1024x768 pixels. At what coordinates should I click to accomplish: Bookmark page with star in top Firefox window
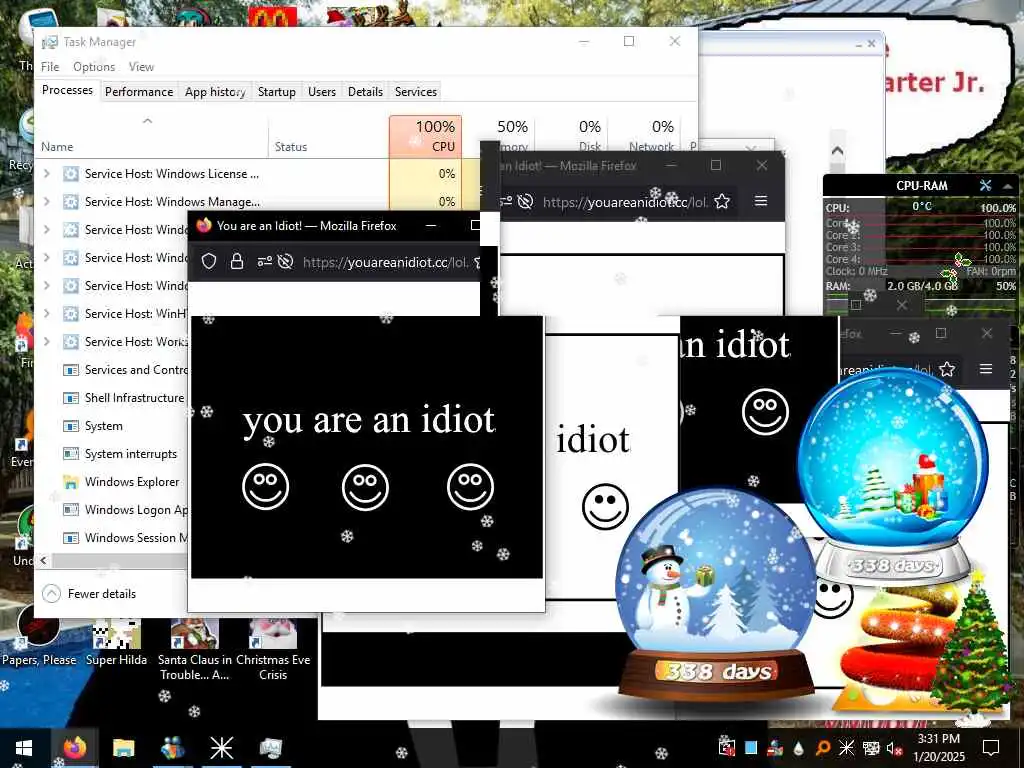[722, 201]
